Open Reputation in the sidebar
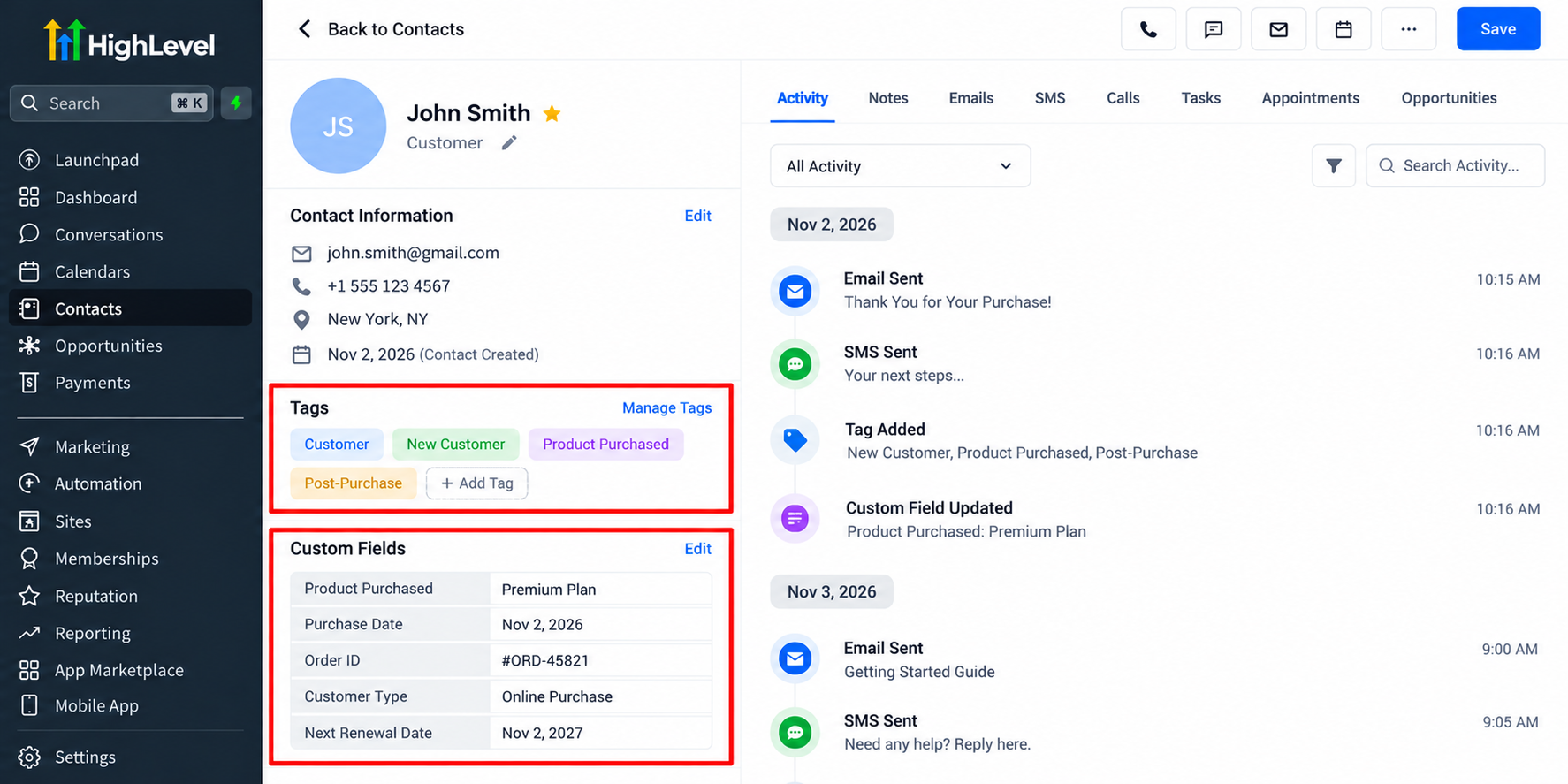 tap(96, 596)
